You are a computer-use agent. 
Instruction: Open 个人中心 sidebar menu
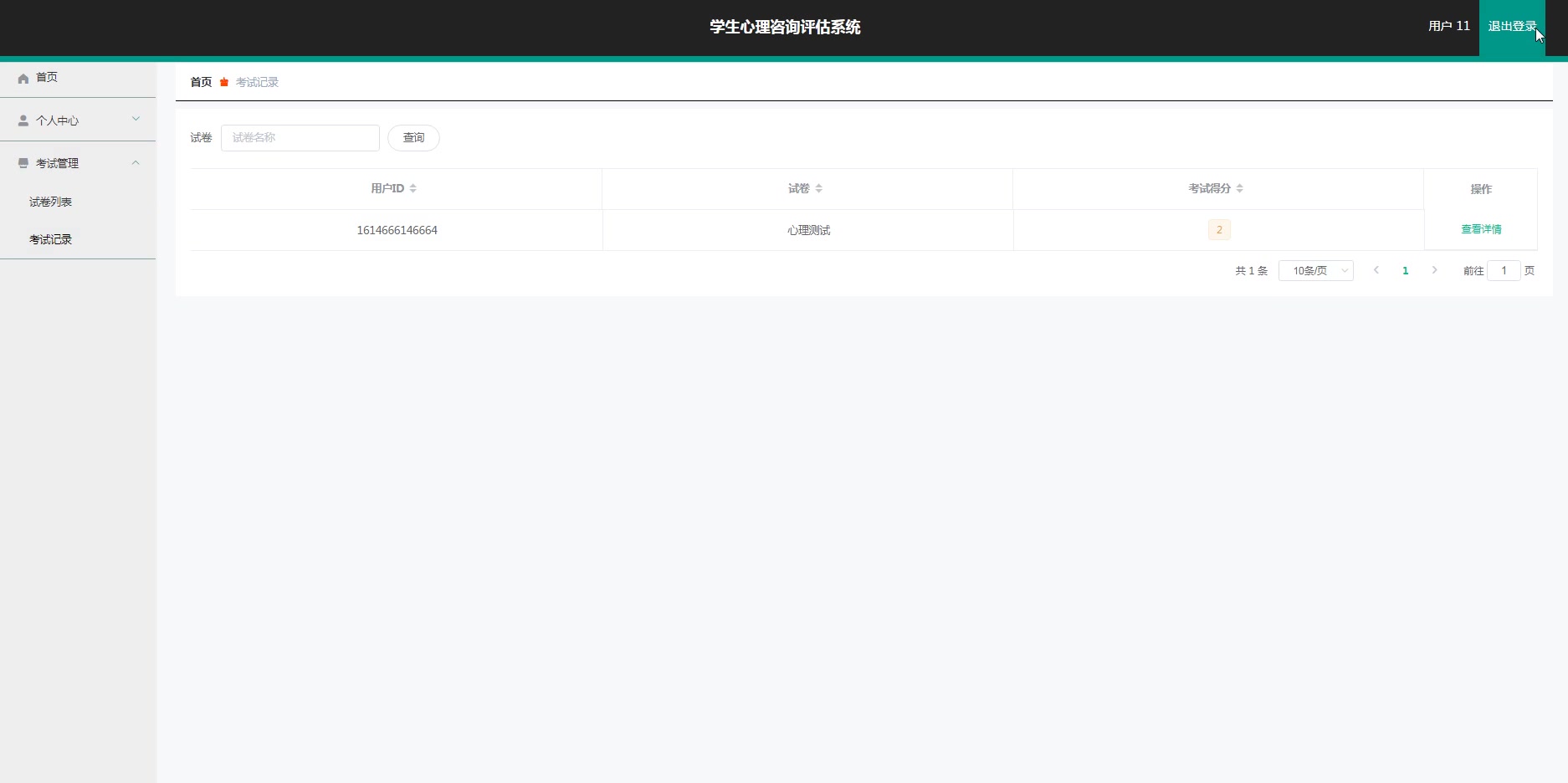click(x=78, y=120)
